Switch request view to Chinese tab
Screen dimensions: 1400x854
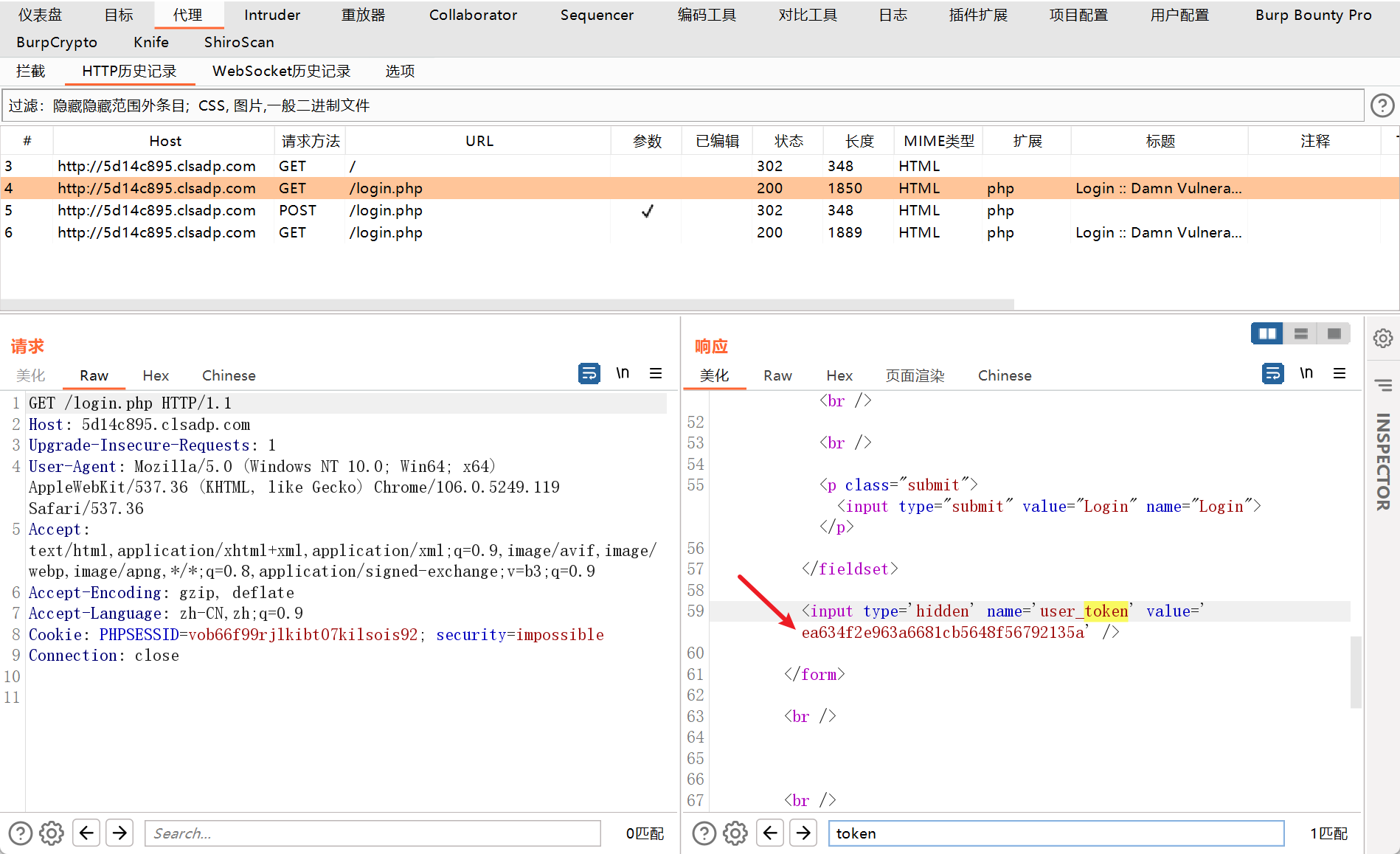tap(229, 375)
